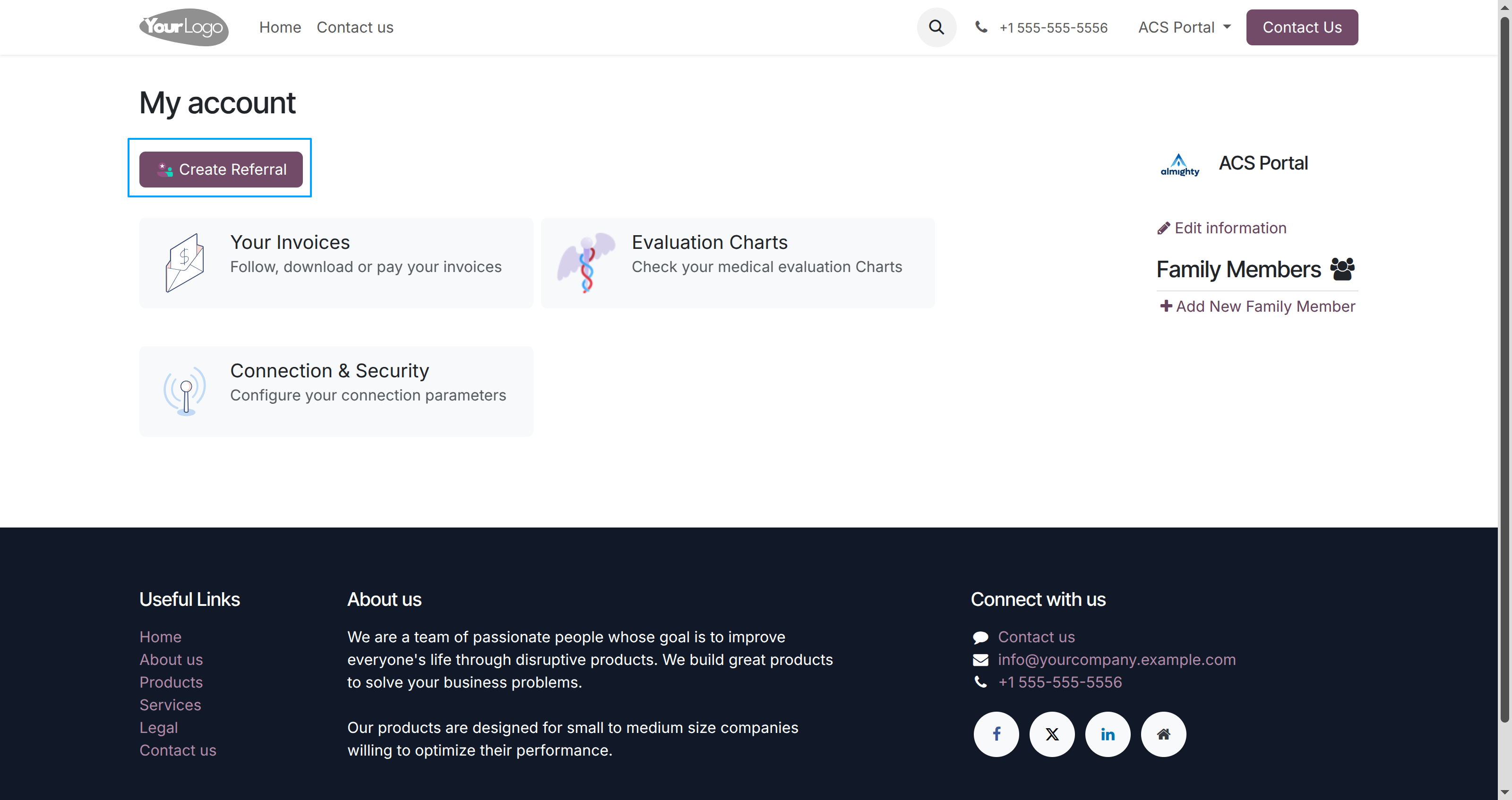Open the footer email address link
Image resolution: width=1512 pixels, height=800 pixels.
[x=1117, y=659]
